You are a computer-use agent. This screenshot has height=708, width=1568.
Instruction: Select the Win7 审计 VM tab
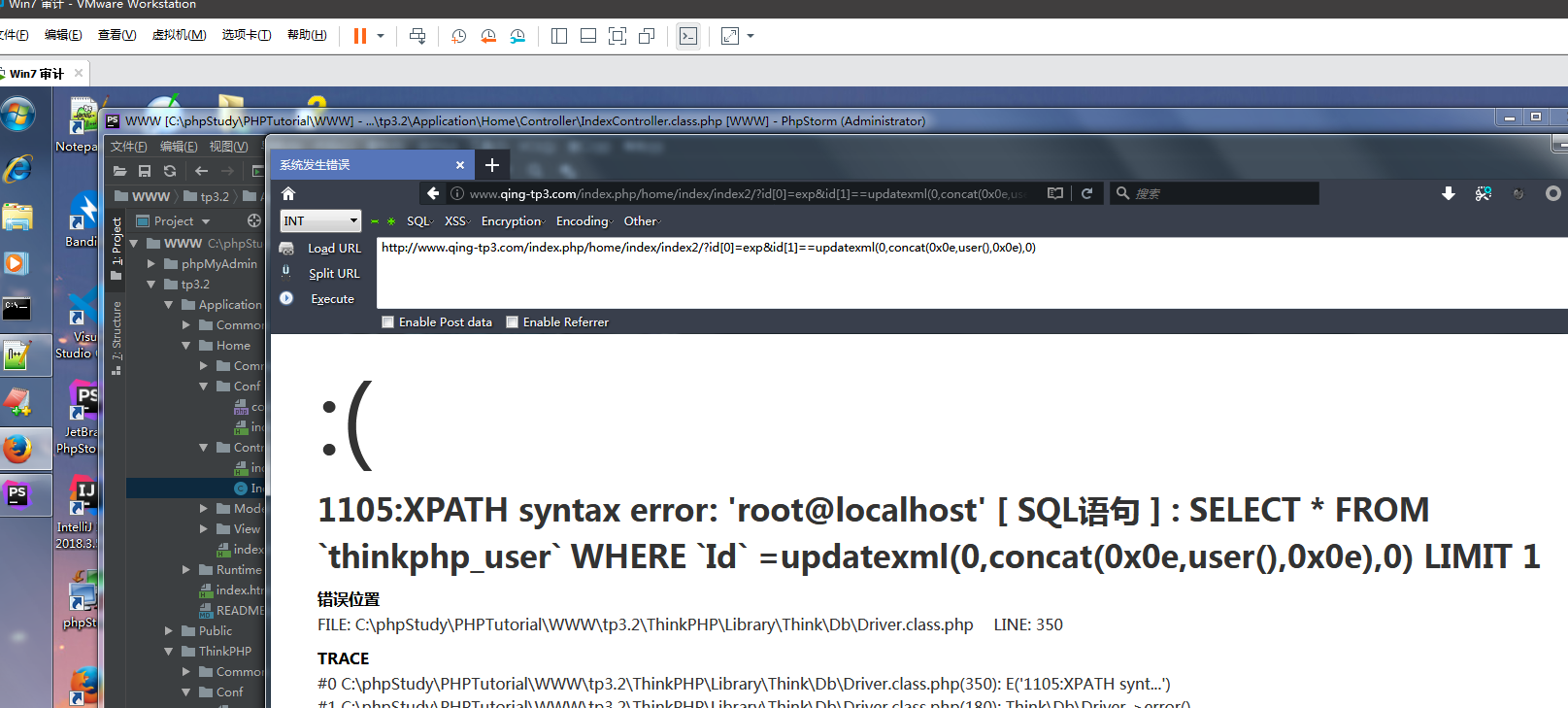[x=37, y=73]
